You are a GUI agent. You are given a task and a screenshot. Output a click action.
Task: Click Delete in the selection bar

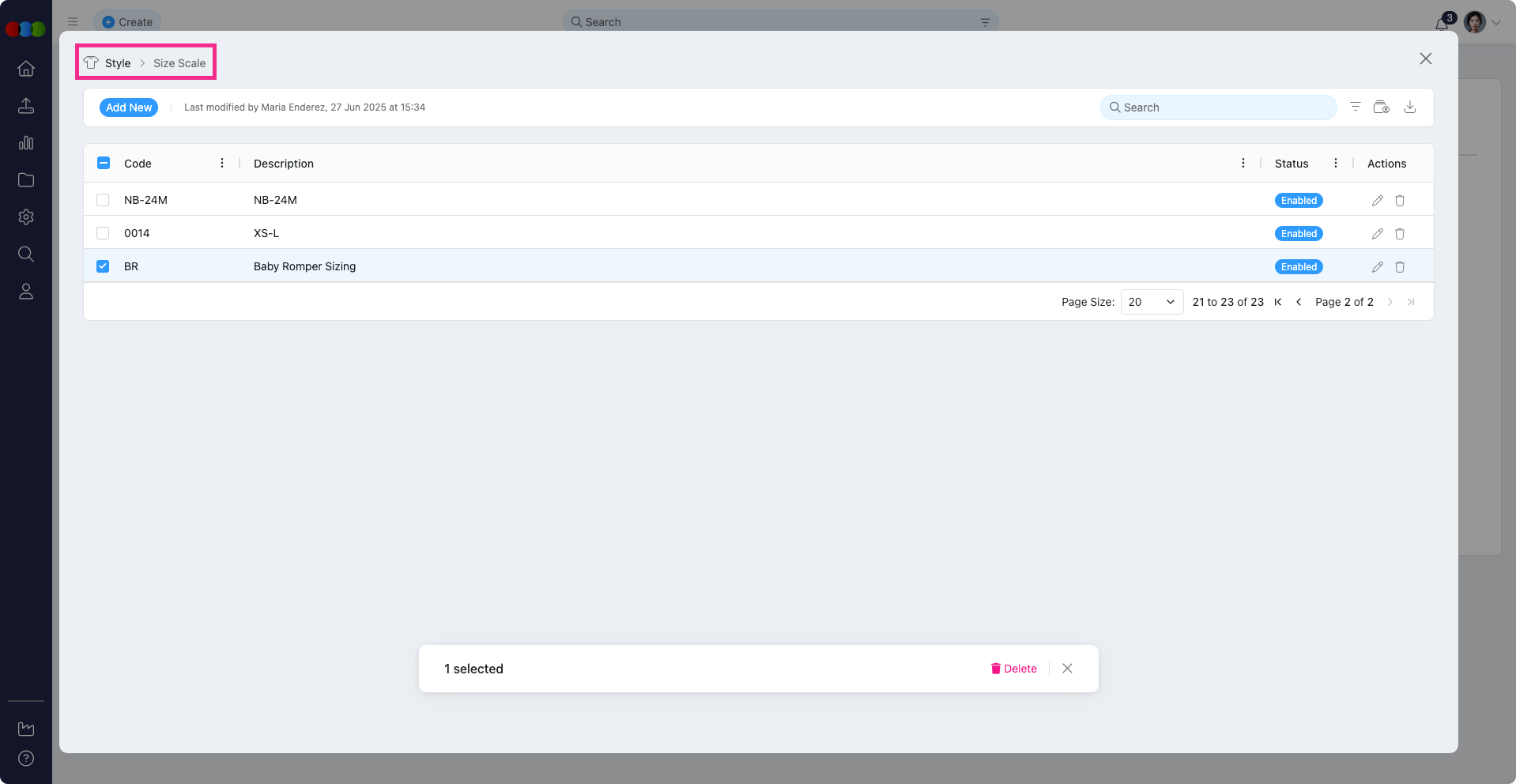[x=1013, y=669]
